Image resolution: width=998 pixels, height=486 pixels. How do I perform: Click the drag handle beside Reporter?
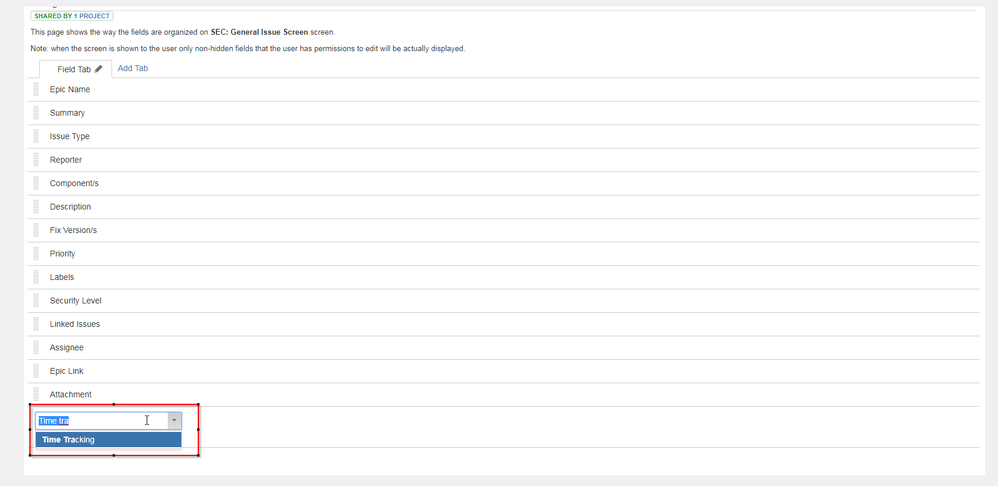click(36, 160)
